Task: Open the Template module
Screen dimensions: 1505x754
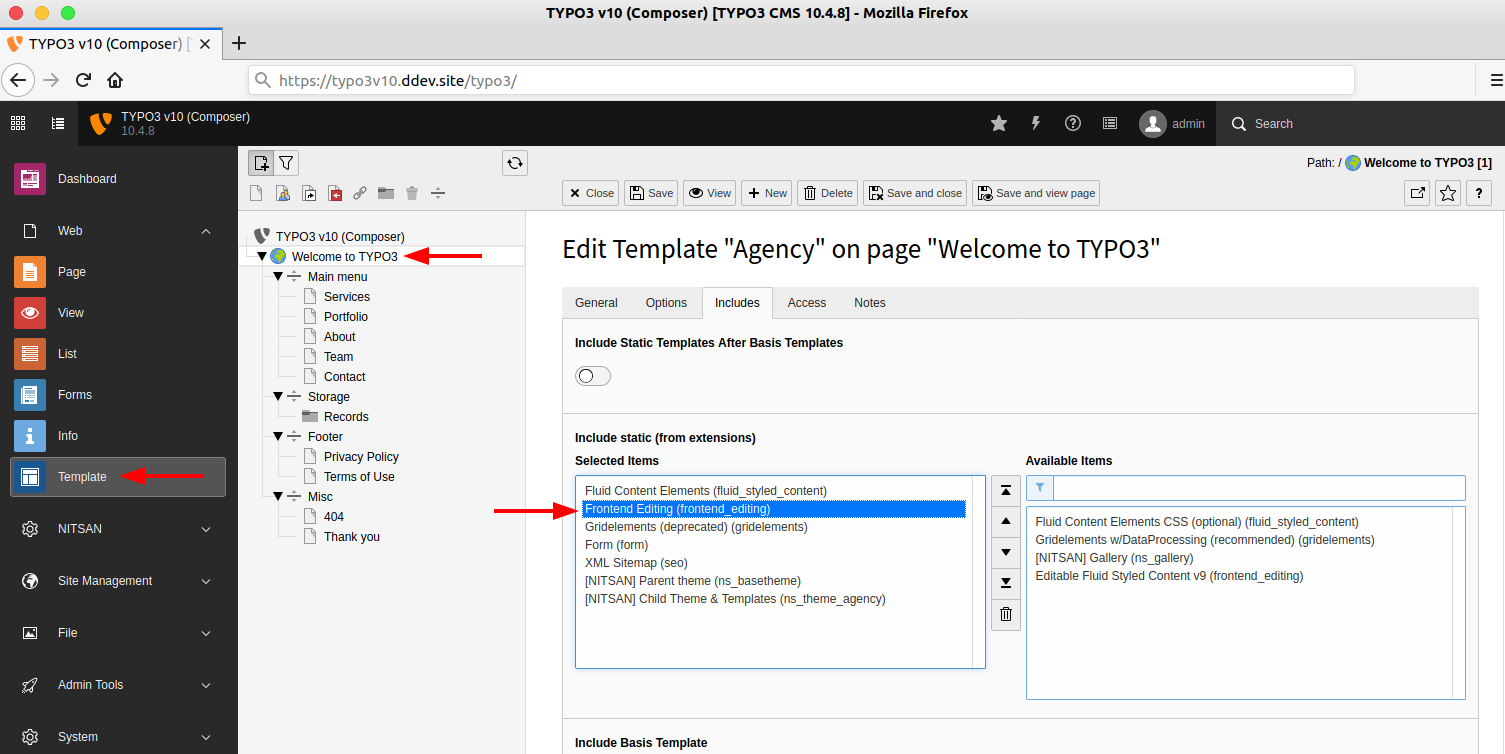Action: [x=118, y=477]
